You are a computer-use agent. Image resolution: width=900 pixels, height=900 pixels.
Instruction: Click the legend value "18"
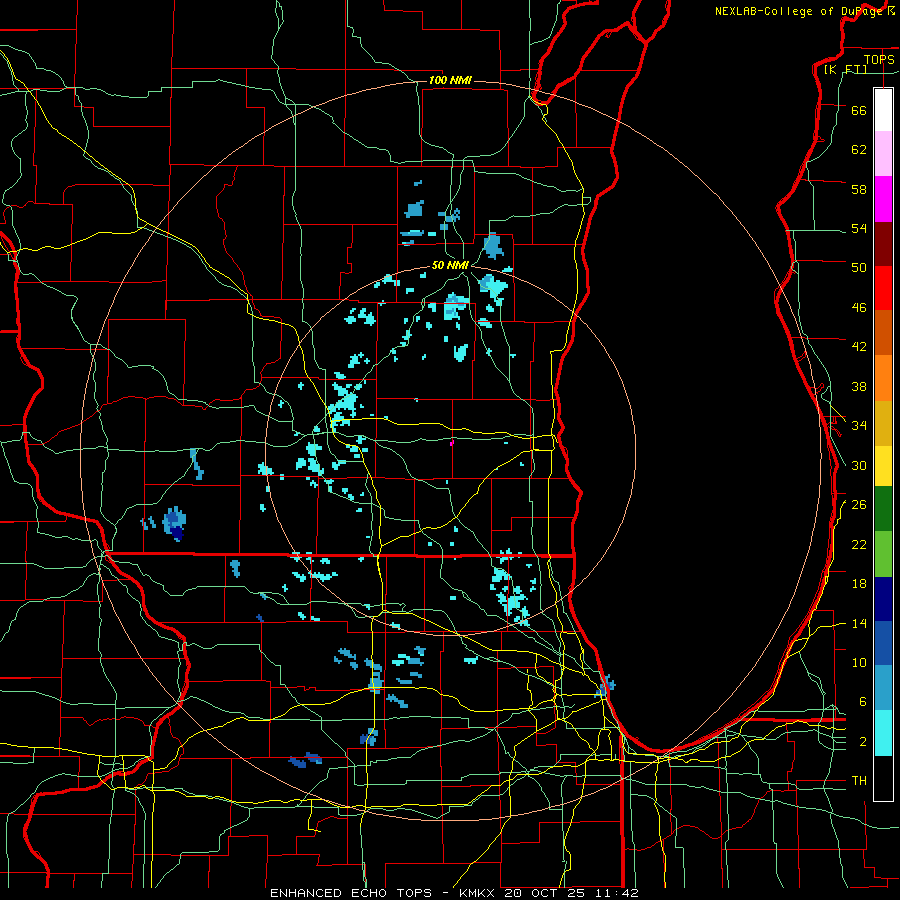pos(859,584)
